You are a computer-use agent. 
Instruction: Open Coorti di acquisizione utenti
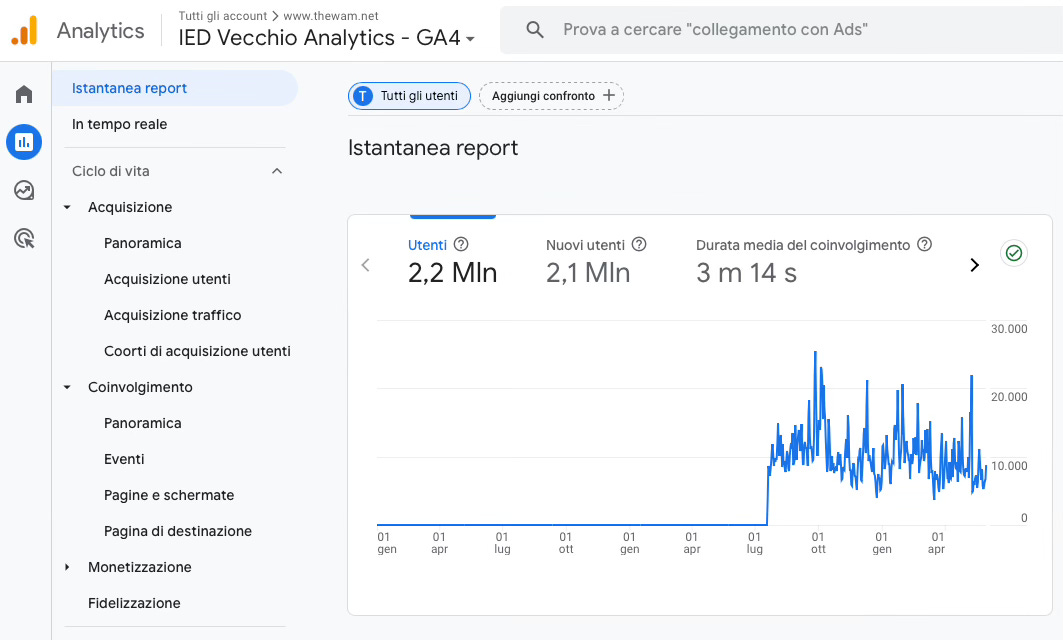pos(197,351)
